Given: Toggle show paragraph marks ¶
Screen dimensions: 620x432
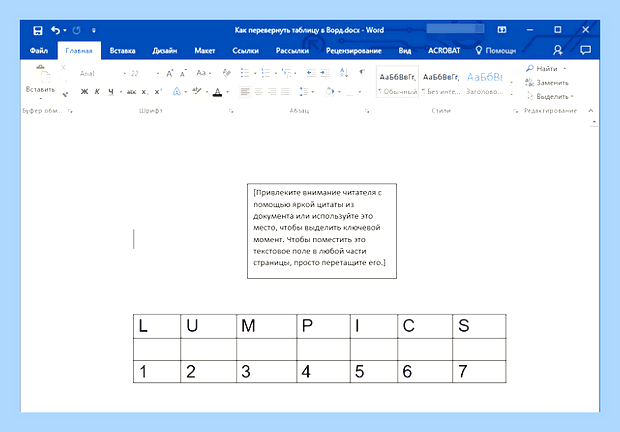Looking at the screenshot, I should click(x=362, y=72).
